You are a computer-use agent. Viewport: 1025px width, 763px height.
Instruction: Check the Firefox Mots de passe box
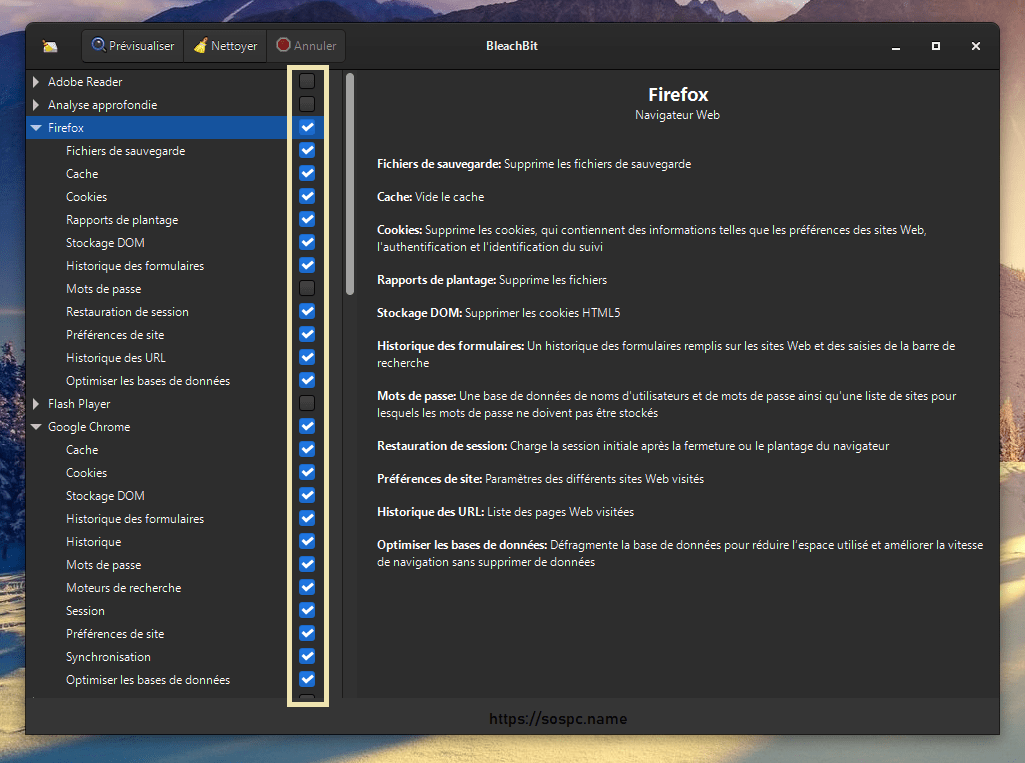(307, 289)
